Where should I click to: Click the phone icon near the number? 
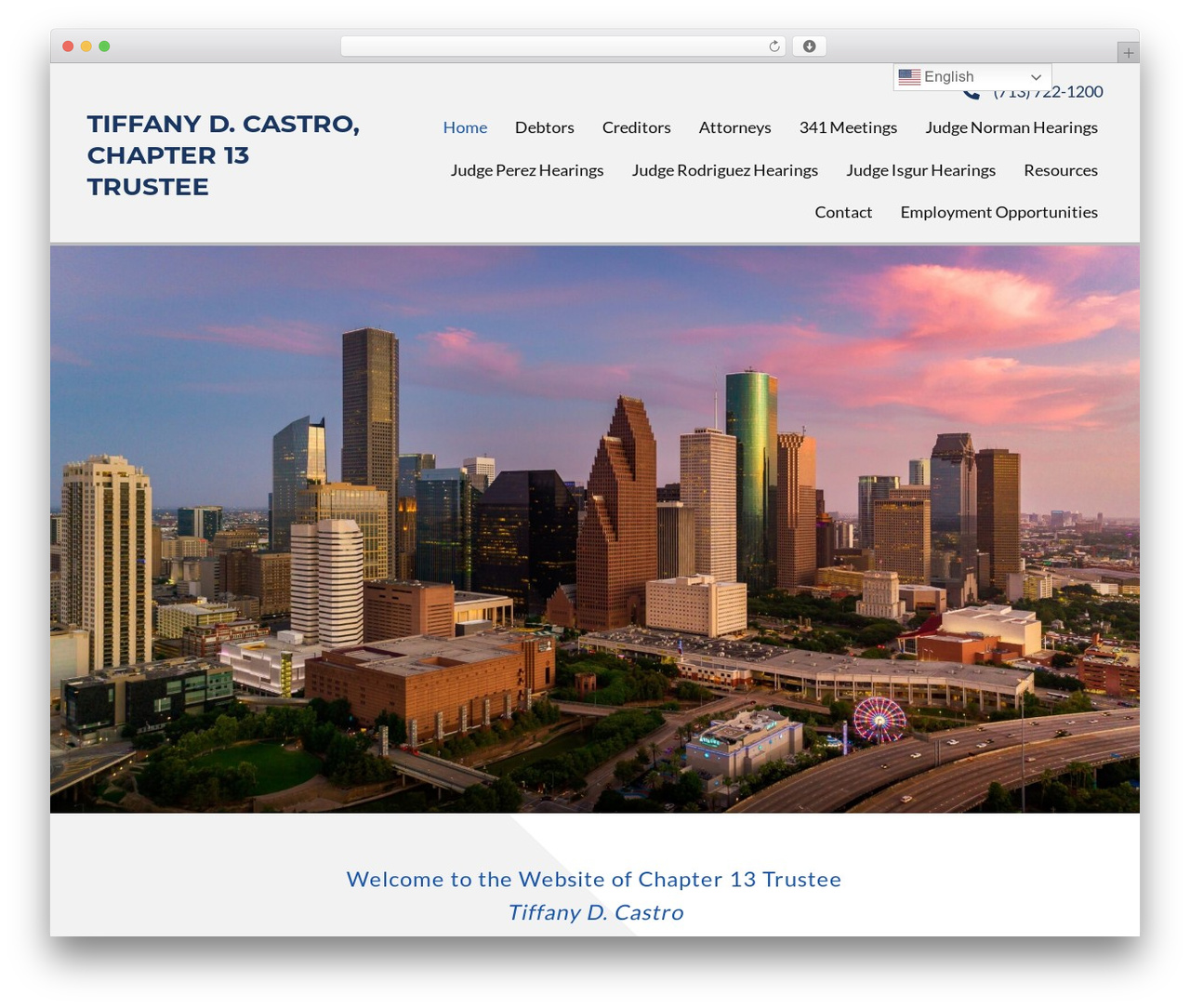coord(972,94)
